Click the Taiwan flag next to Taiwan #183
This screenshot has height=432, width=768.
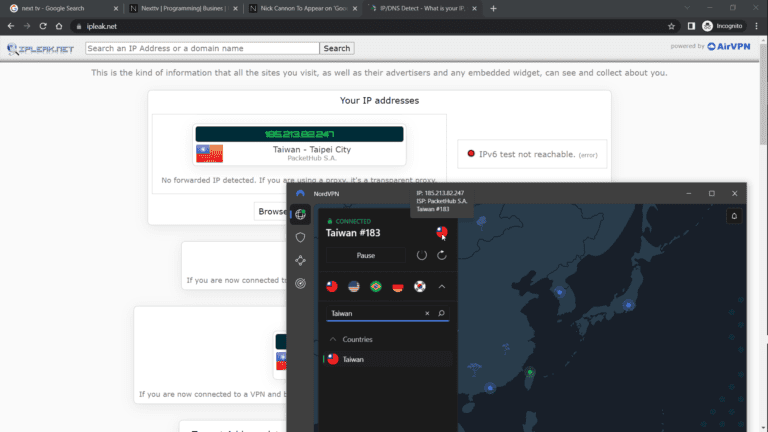[x=441, y=232]
